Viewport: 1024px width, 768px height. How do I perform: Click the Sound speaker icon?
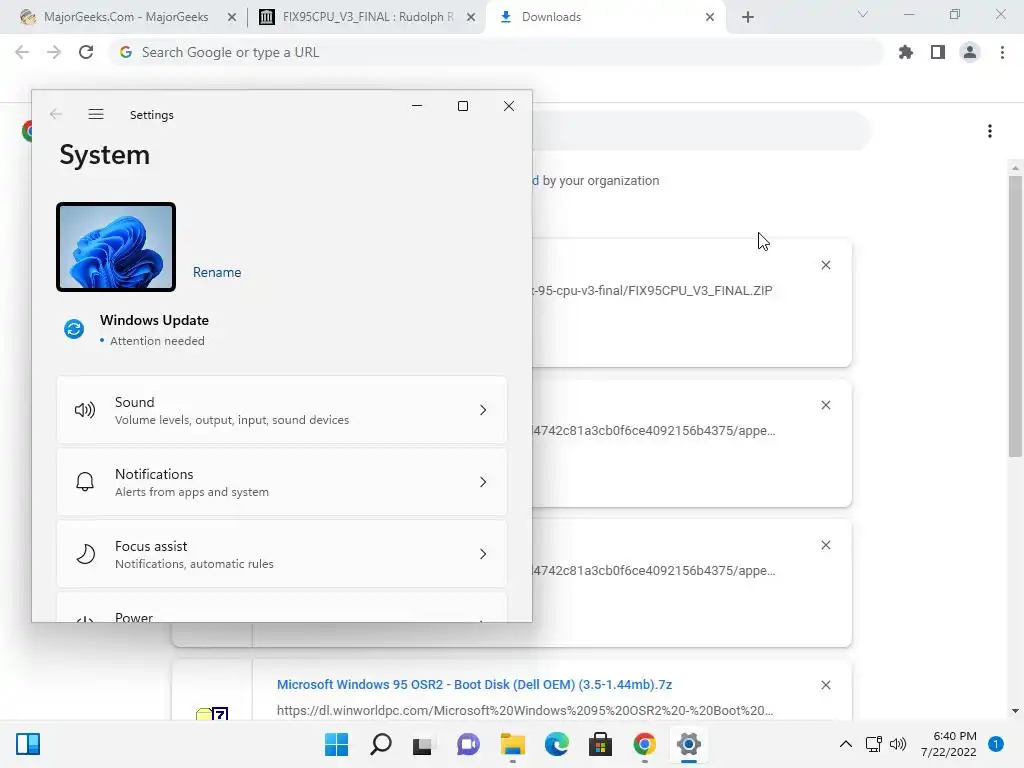85,410
